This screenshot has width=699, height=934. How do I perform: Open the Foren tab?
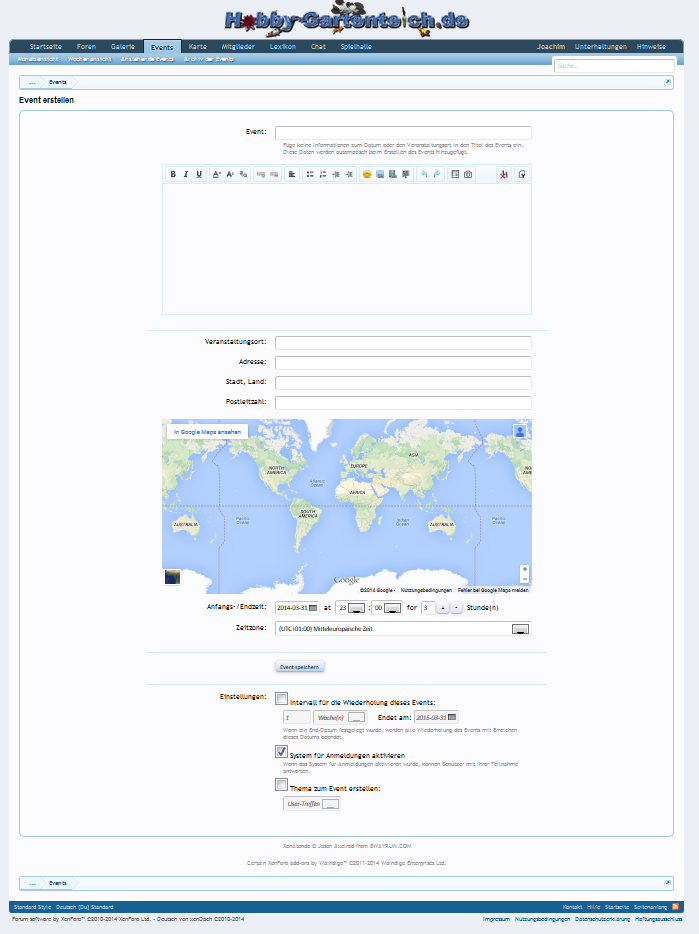pyautogui.click(x=86, y=46)
